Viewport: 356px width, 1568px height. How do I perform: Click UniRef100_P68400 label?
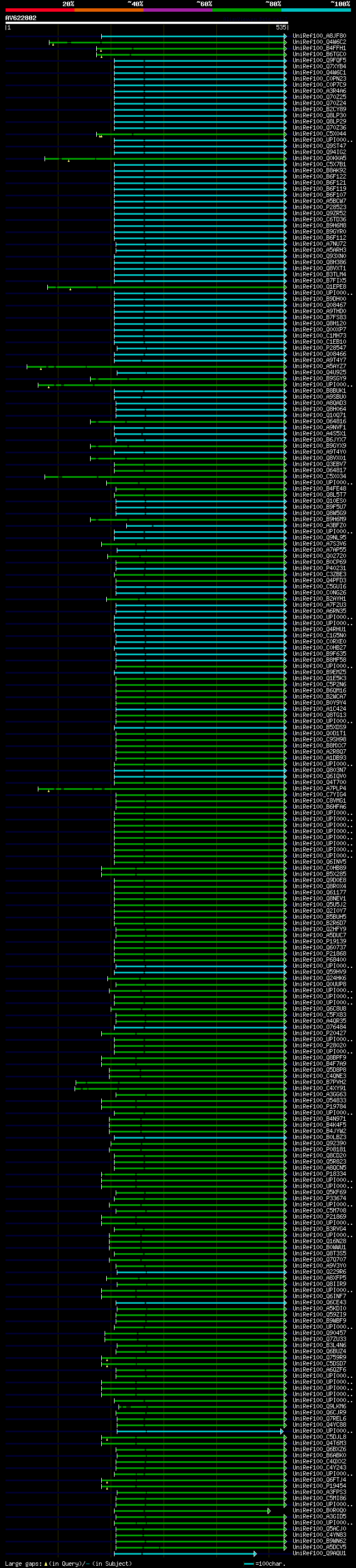pos(319,960)
